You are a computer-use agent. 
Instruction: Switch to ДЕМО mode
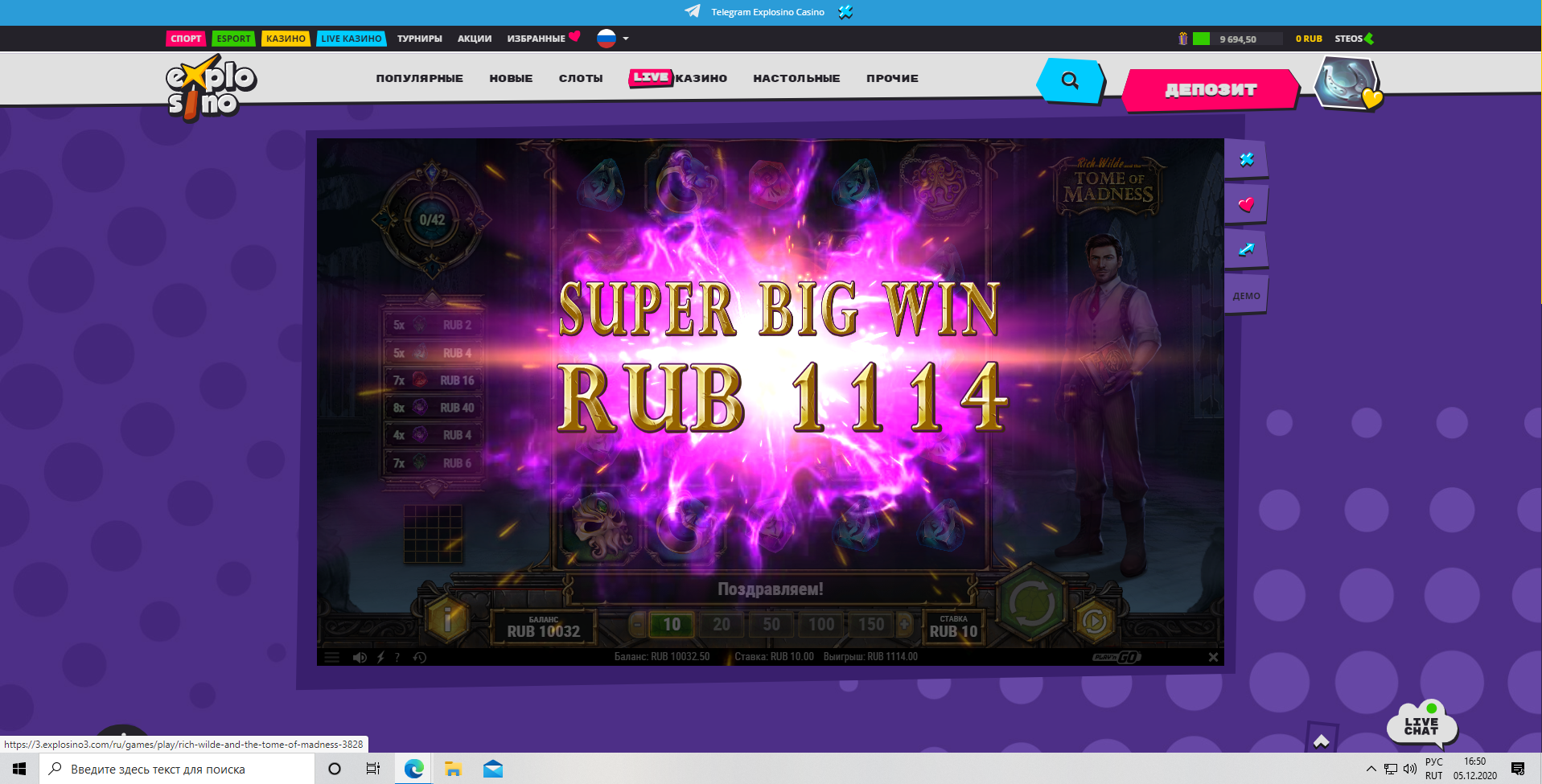click(x=1246, y=295)
